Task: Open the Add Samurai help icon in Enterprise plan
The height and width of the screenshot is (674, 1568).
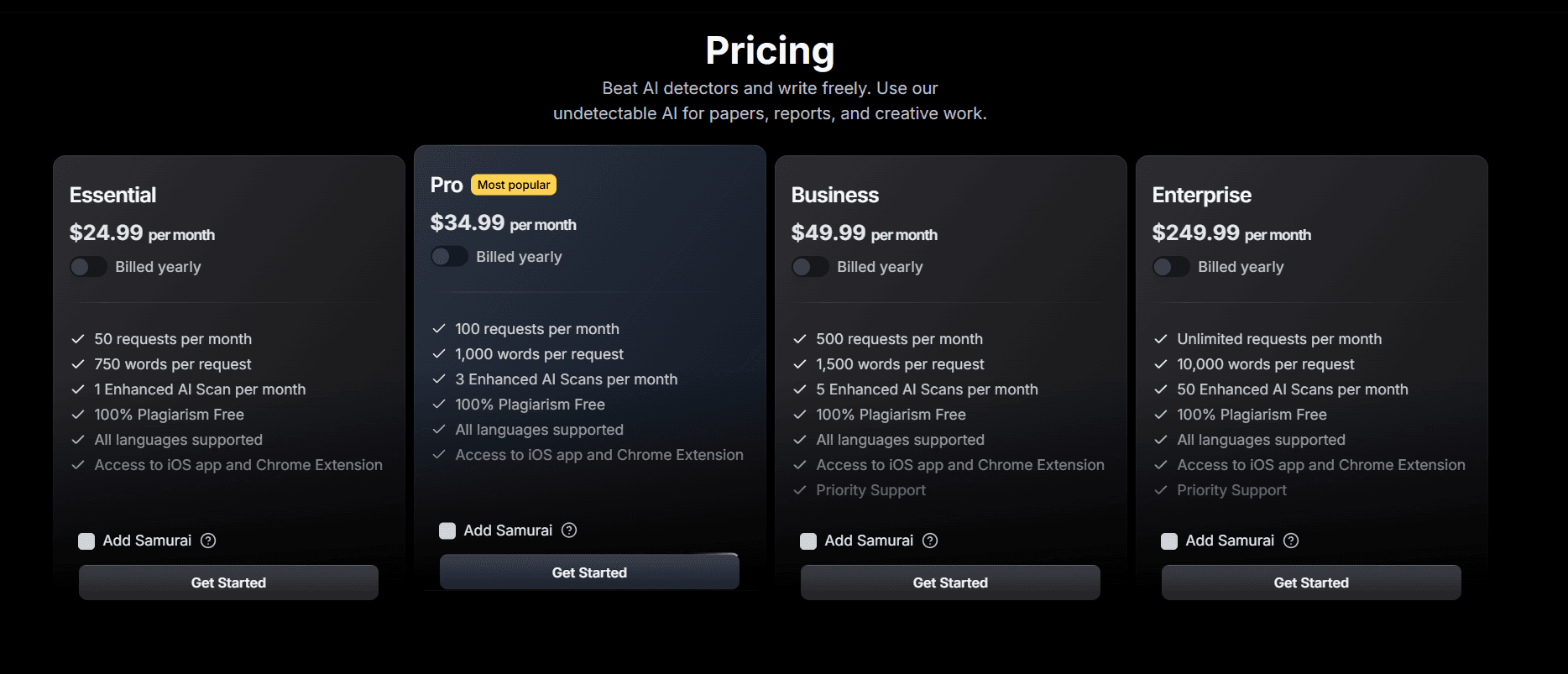Action: (1291, 541)
